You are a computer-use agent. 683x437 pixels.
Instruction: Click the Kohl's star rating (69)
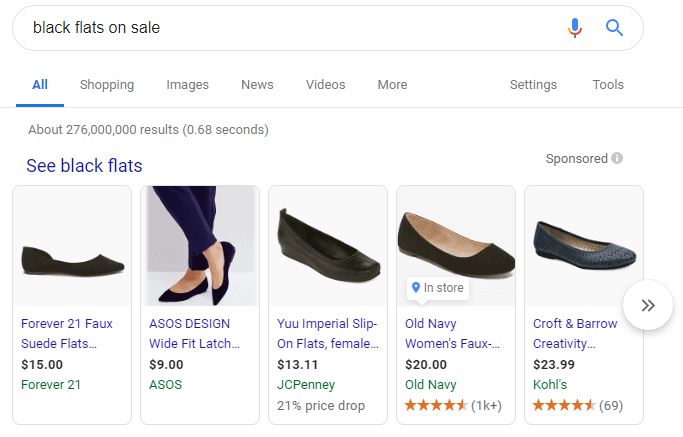tap(578, 406)
